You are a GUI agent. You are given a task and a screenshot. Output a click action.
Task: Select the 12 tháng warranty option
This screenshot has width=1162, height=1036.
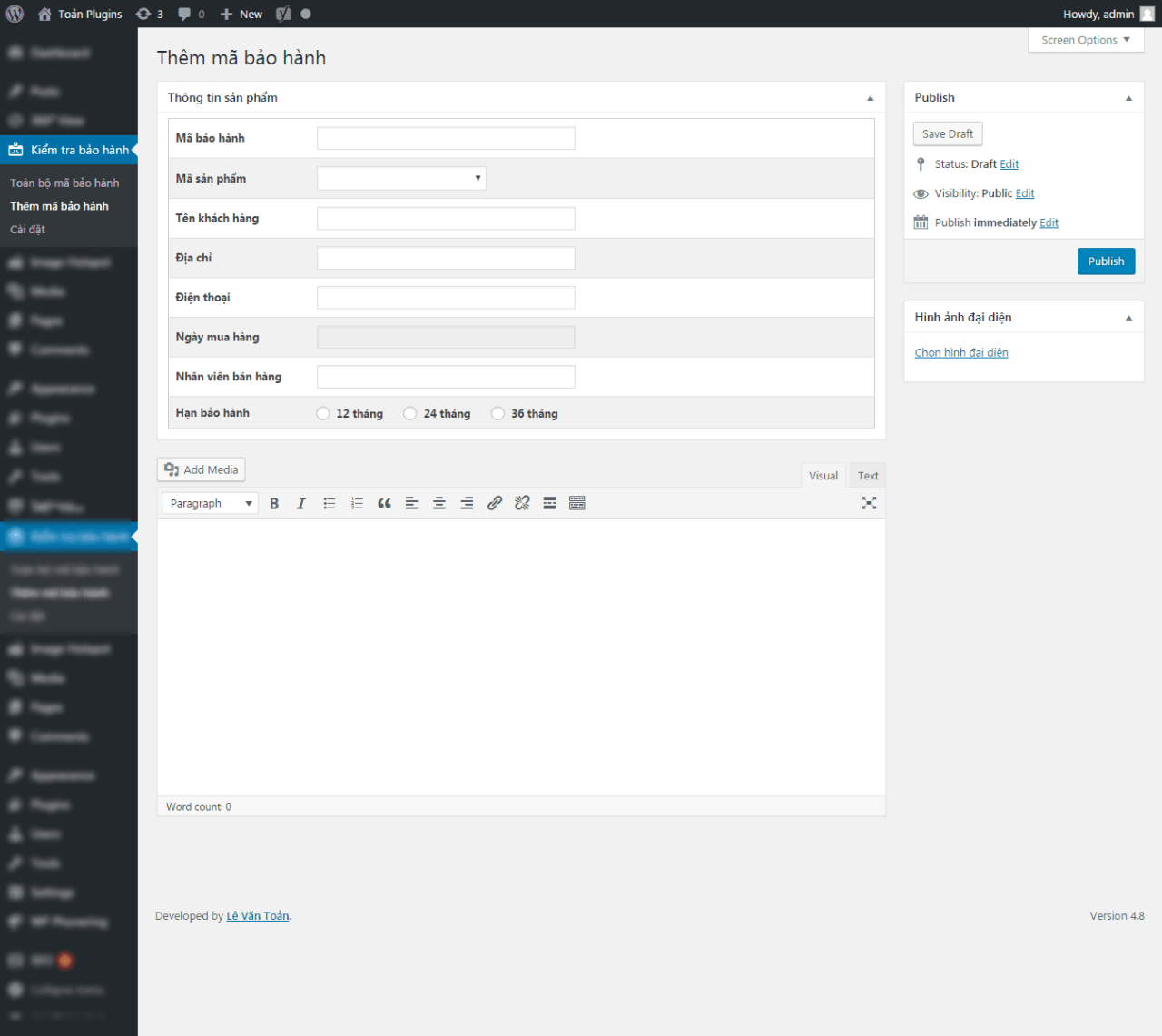point(323,414)
